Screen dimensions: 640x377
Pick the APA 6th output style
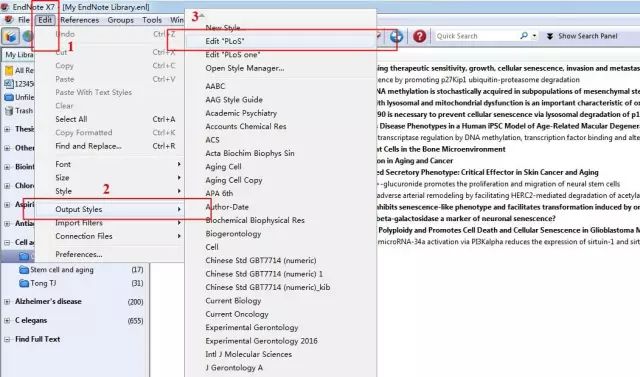[x=219, y=193]
